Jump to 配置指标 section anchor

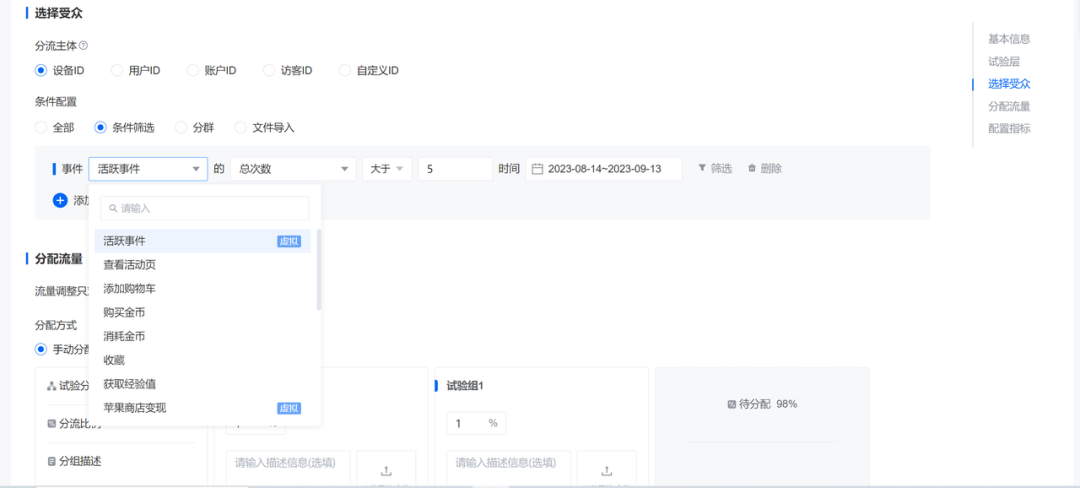(x=1009, y=128)
